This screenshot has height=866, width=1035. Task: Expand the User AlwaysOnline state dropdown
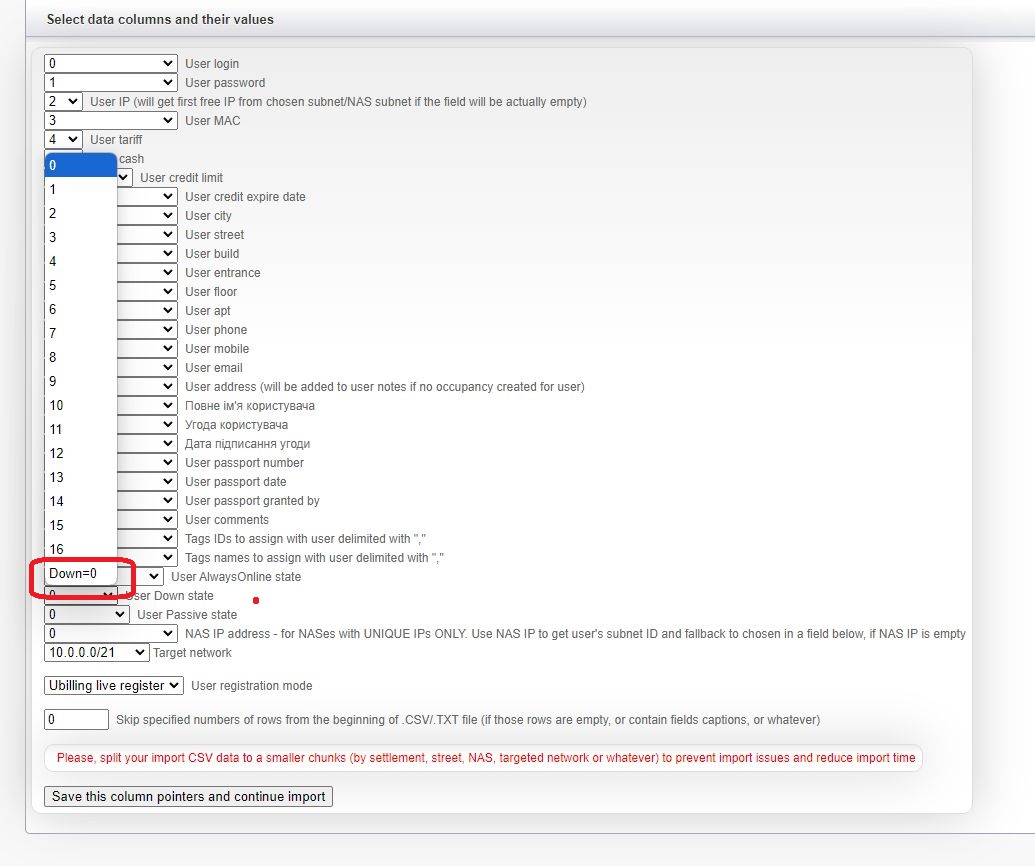coord(141,577)
